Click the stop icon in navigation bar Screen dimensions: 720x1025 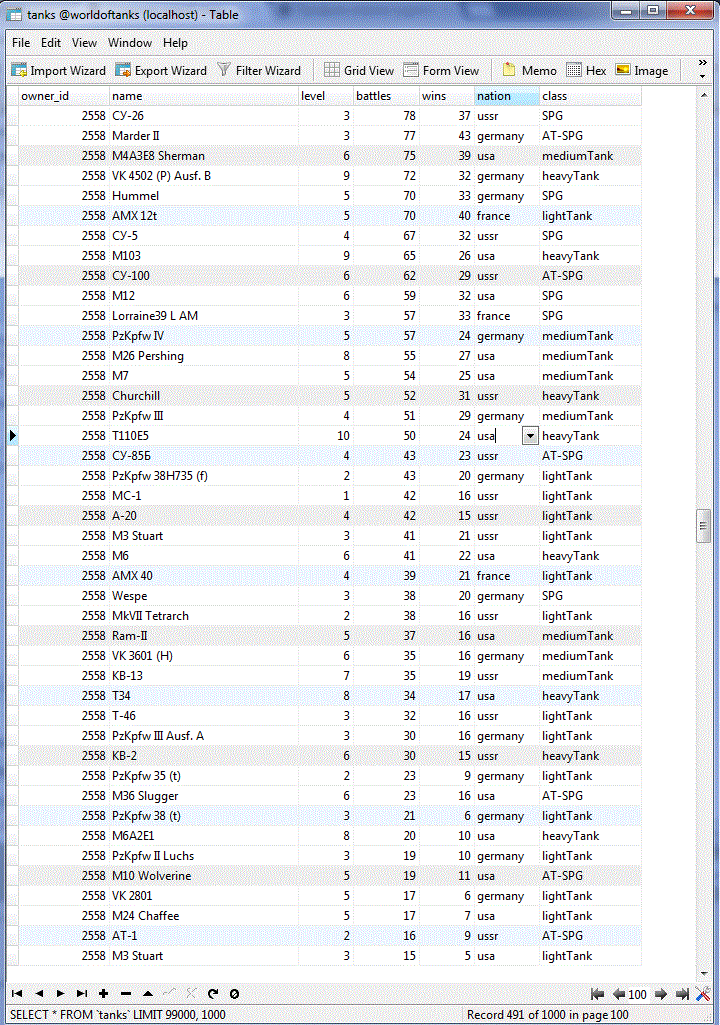pos(234,994)
